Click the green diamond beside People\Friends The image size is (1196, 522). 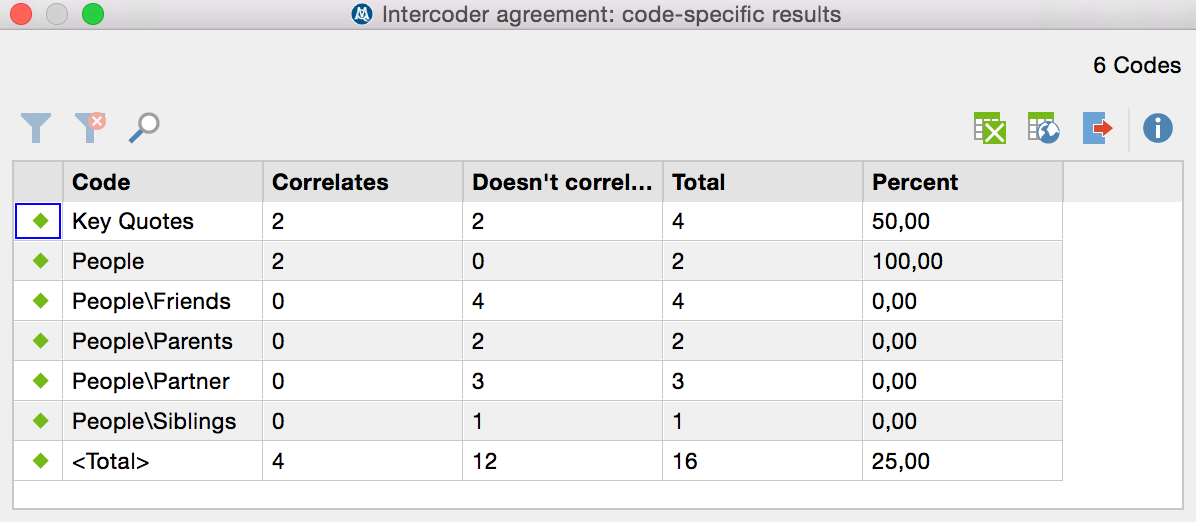pyautogui.click(x=40, y=301)
